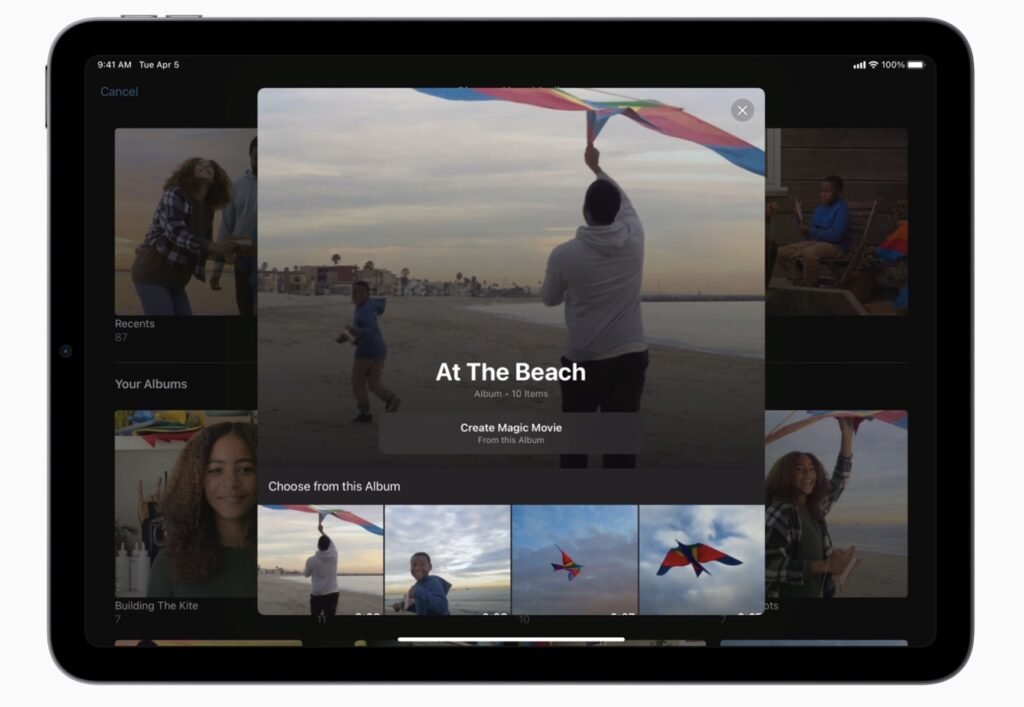Click the Album 10 Items subtitle
Screen dimensions: 1024x707
pos(511,394)
